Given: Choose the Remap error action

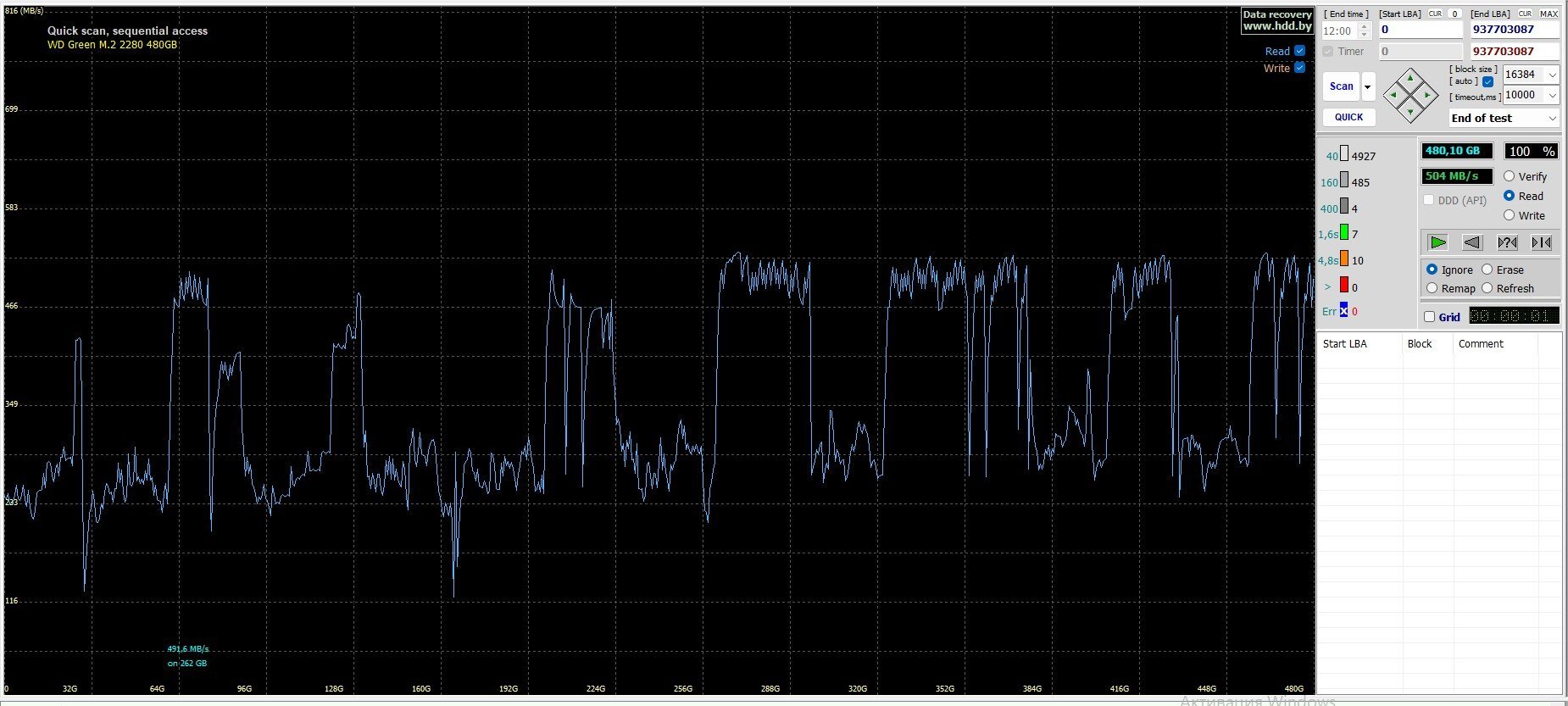Looking at the screenshot, I should tap(1432, 288).
